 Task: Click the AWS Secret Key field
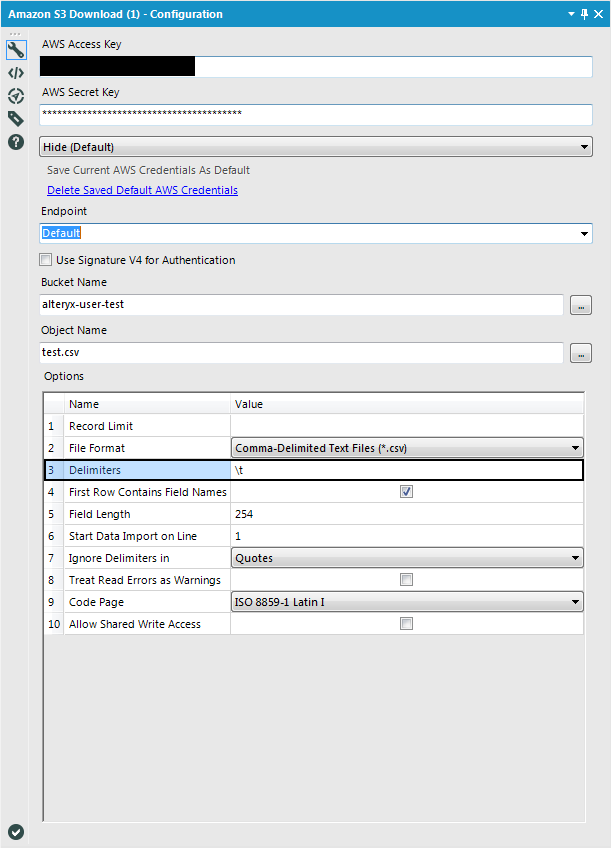(316, 114)
